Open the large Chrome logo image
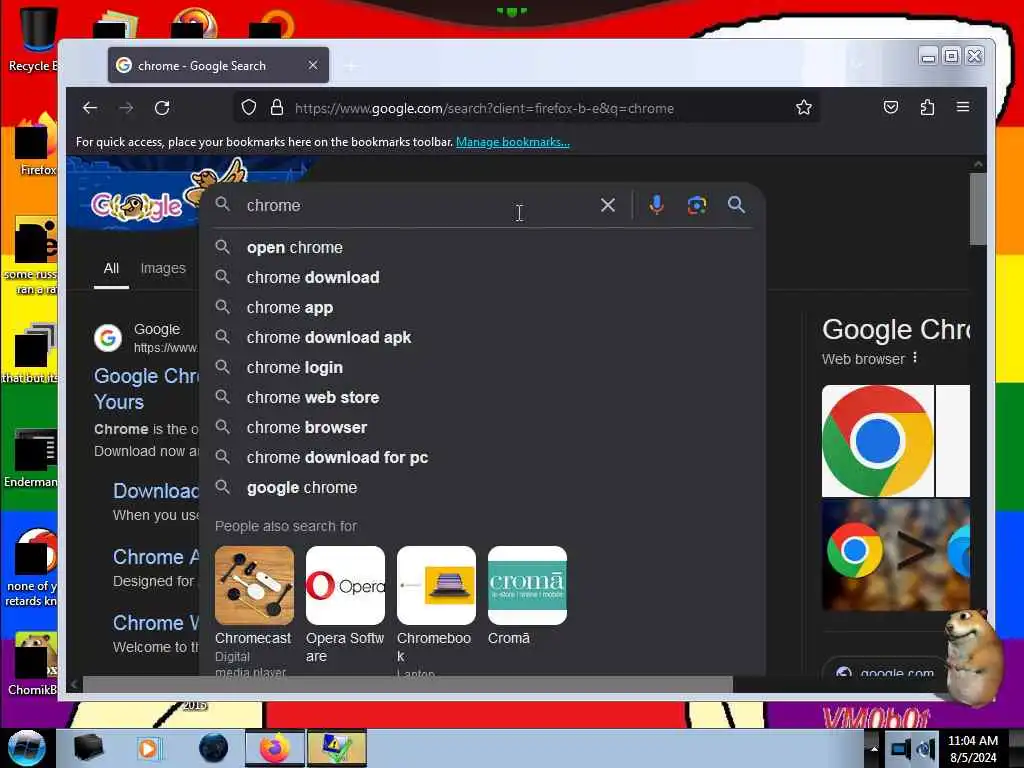 pos(878,441)
